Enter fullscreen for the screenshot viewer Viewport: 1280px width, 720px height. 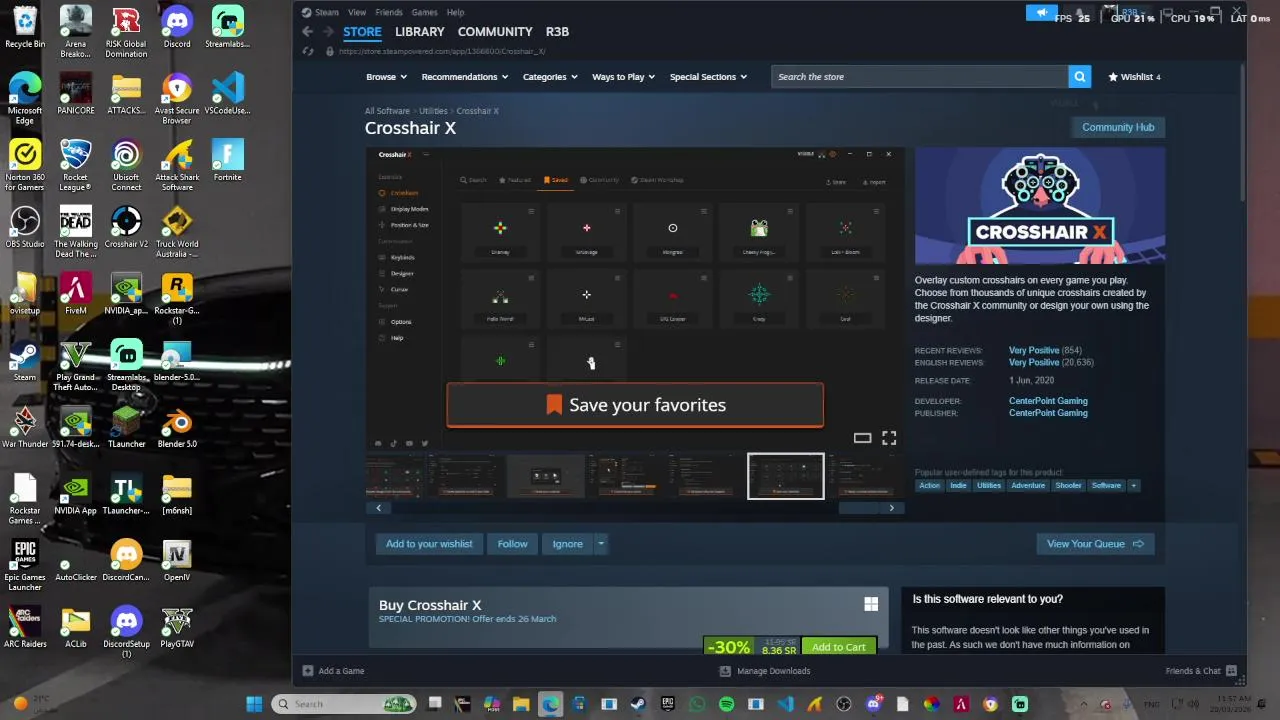point(889,438)
